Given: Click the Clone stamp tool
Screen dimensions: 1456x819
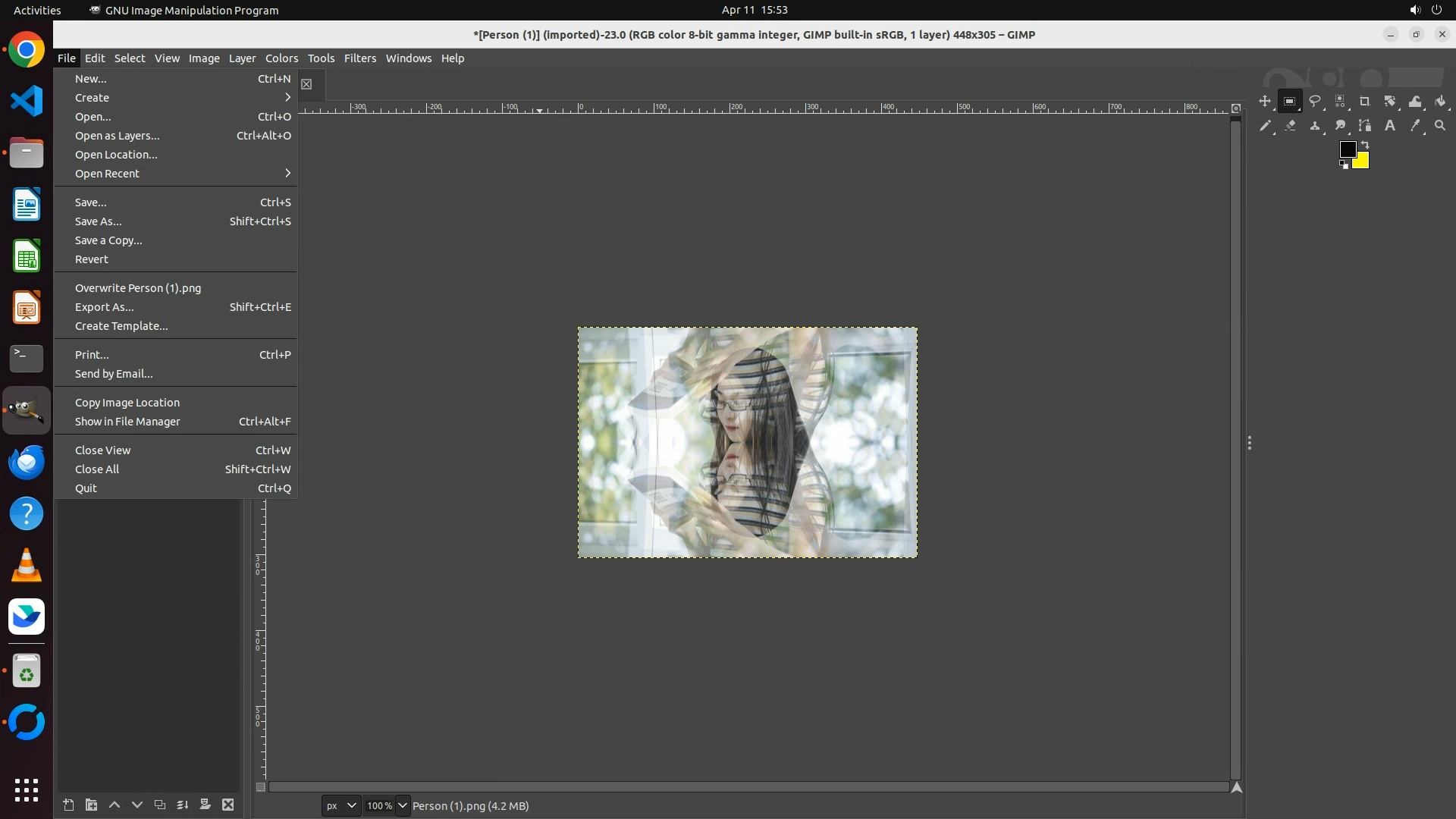Looking at the screenshot, I should click(1315, 126).
